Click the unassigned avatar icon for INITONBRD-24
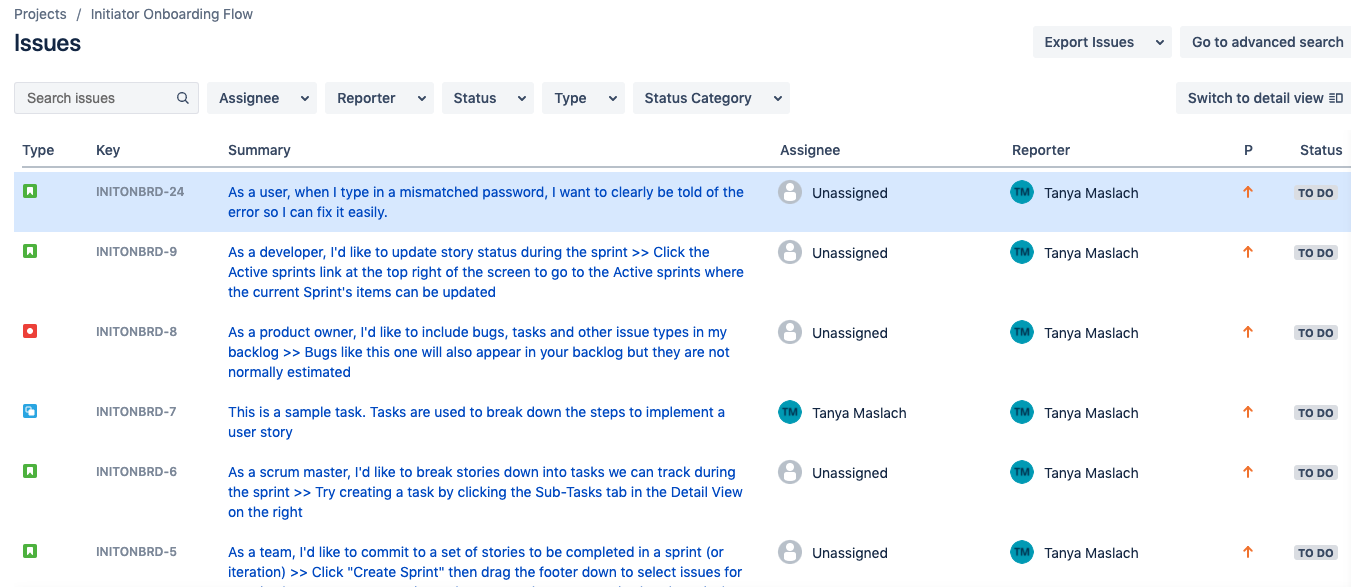The height and width of the screenshot is (587, 1351). click(x=790, y=192)
